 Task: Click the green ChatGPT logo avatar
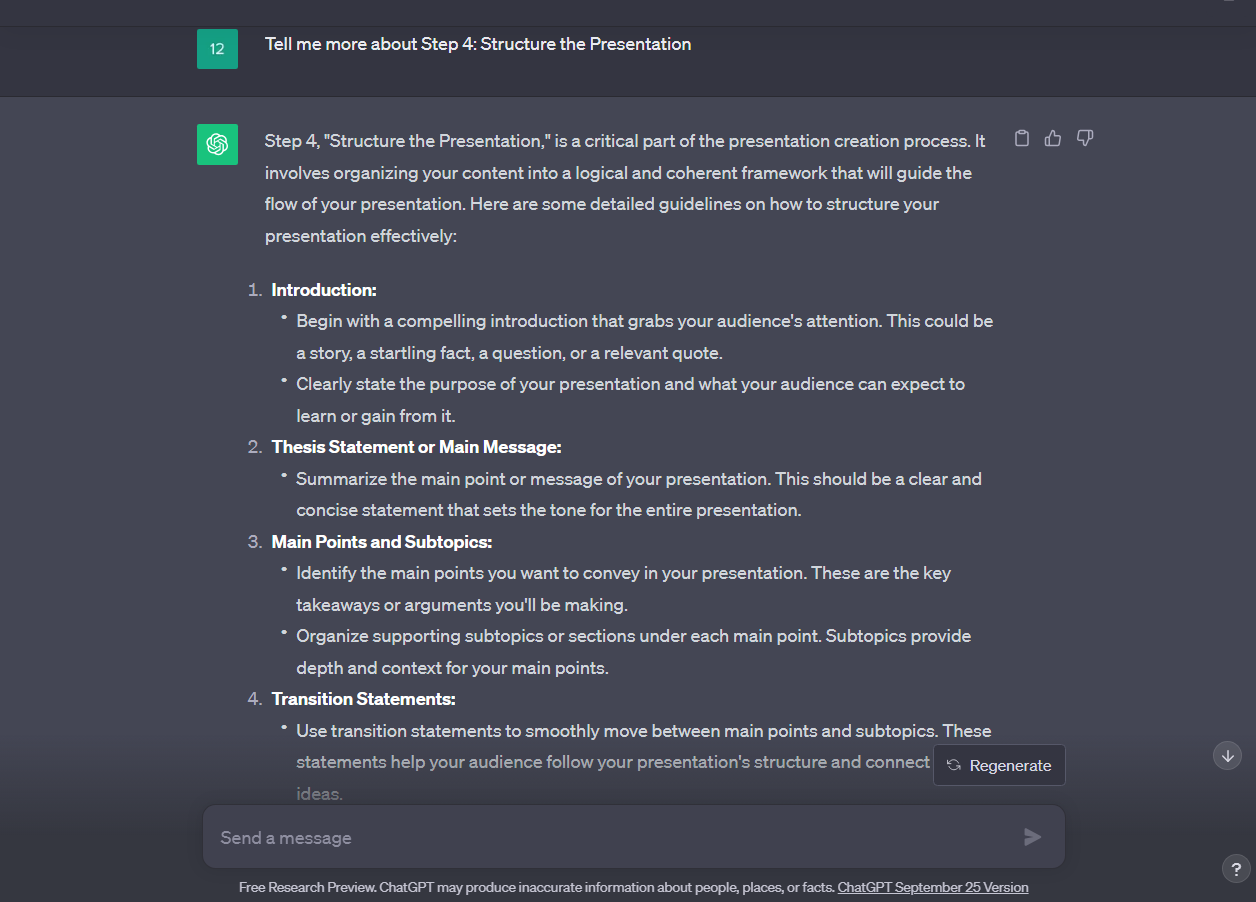pos(217,144)
